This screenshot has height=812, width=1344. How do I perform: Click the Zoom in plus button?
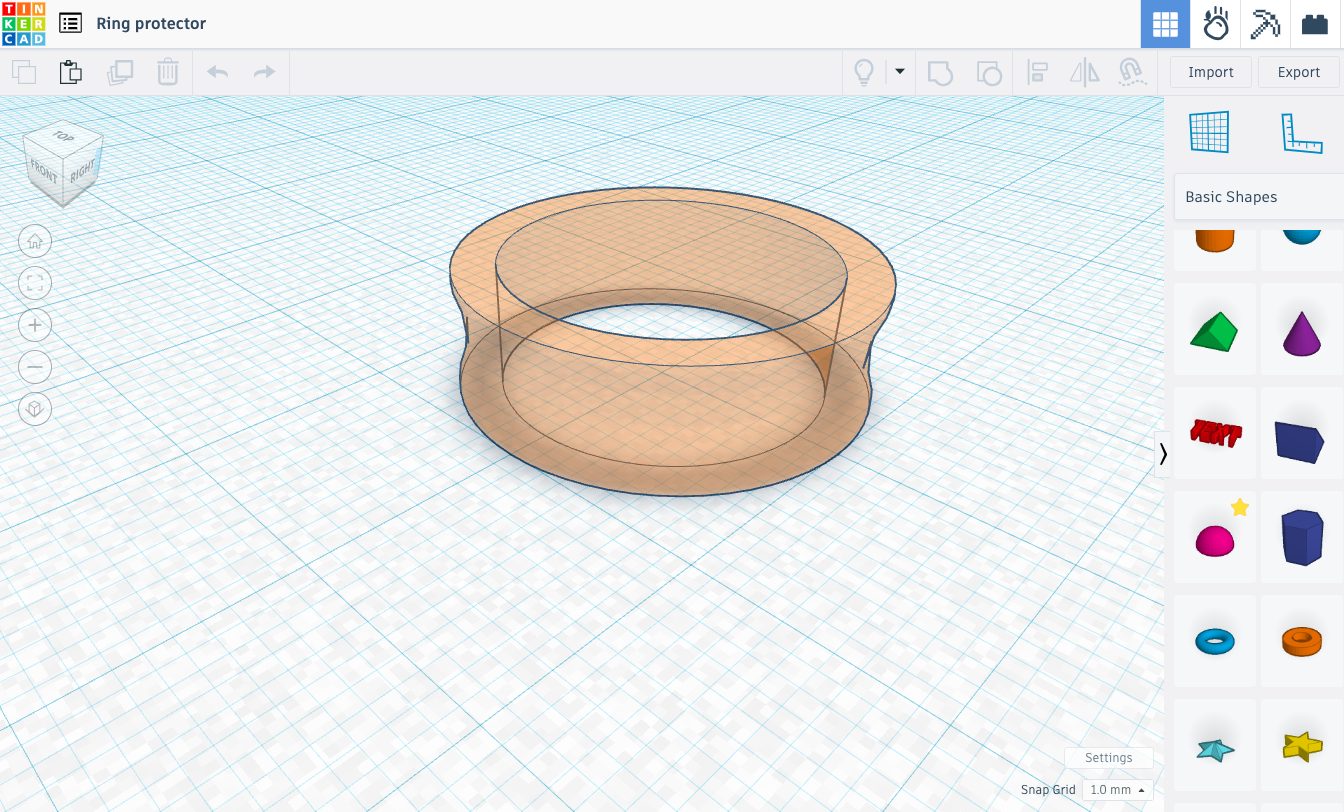point(35,325)
